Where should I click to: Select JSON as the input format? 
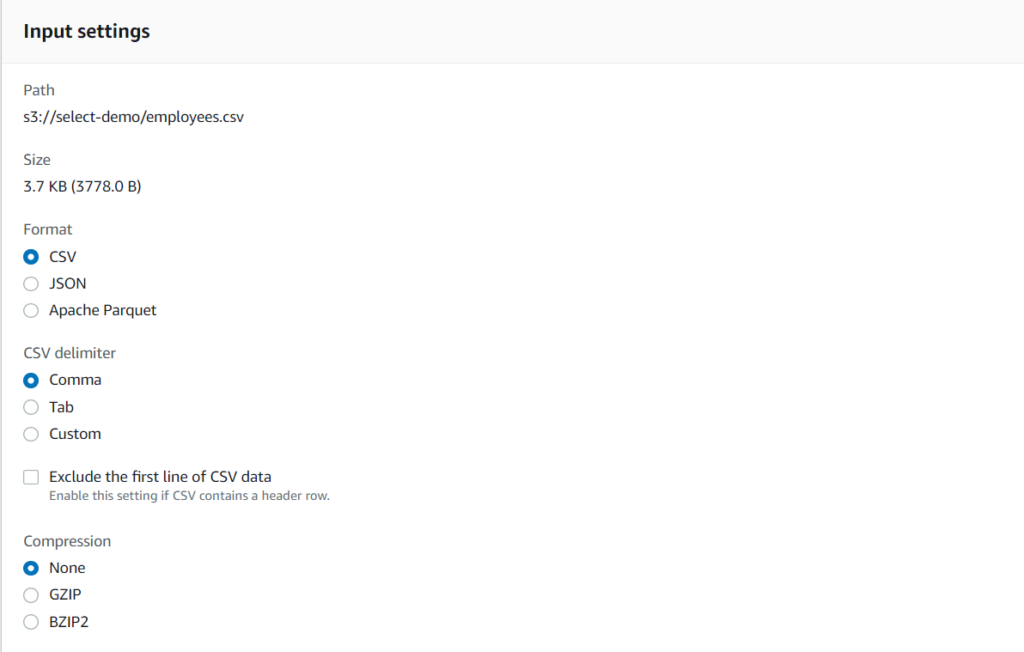click(31, 284)
